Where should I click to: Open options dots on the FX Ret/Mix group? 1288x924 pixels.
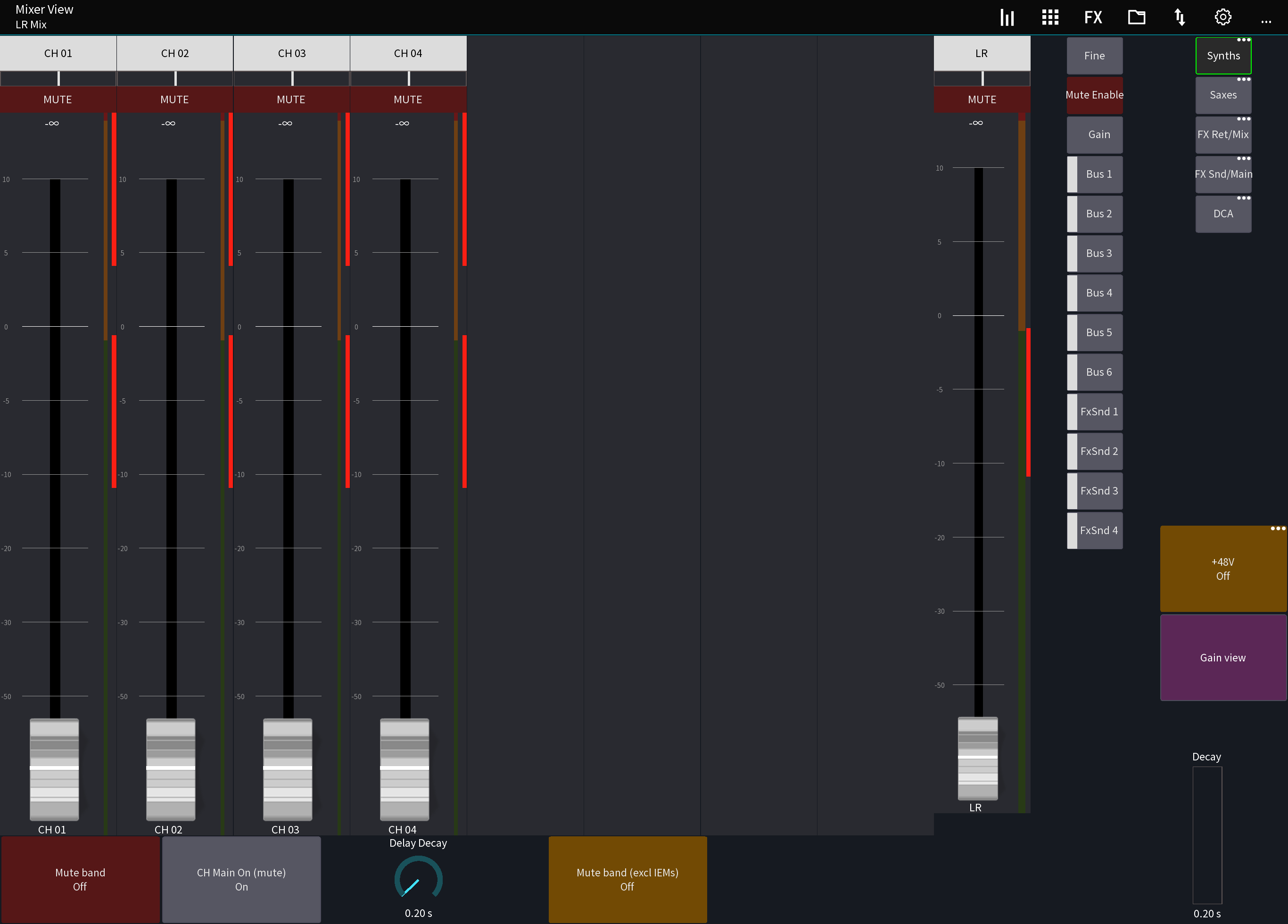(1245, 119)
